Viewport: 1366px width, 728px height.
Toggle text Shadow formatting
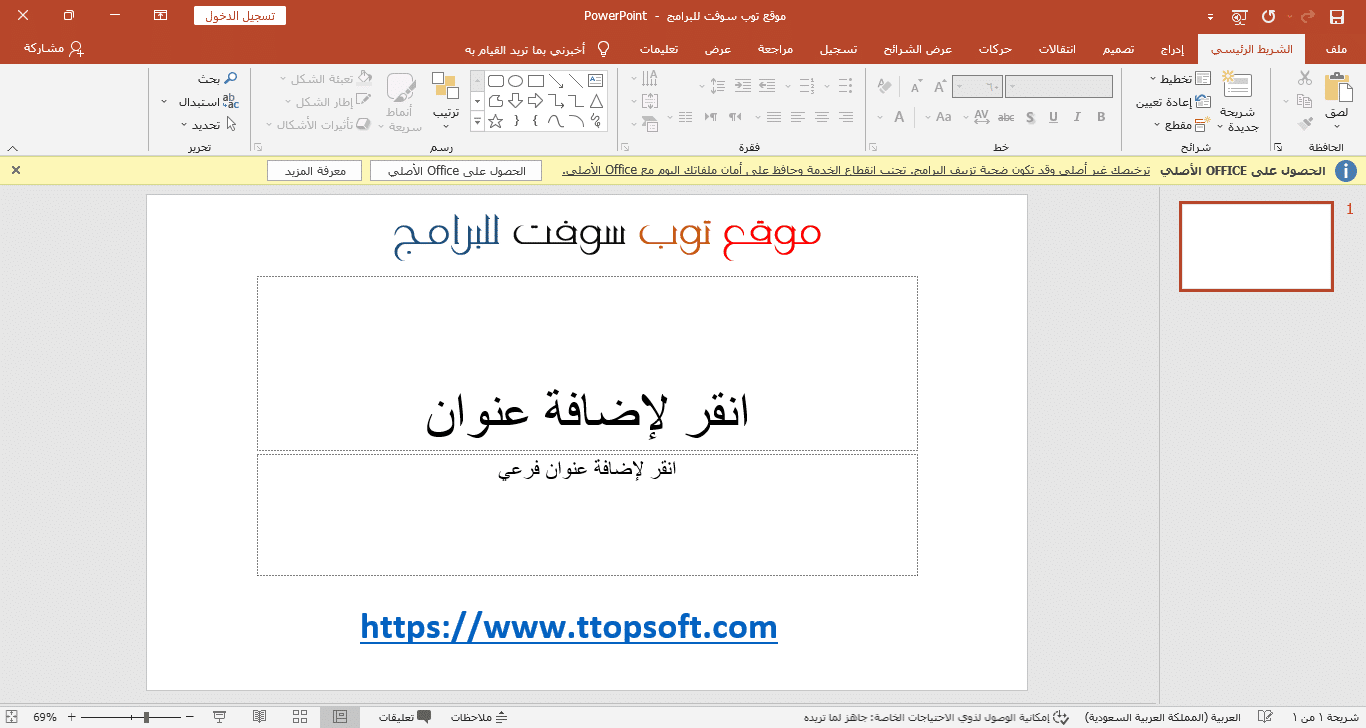click(1031, 117)
